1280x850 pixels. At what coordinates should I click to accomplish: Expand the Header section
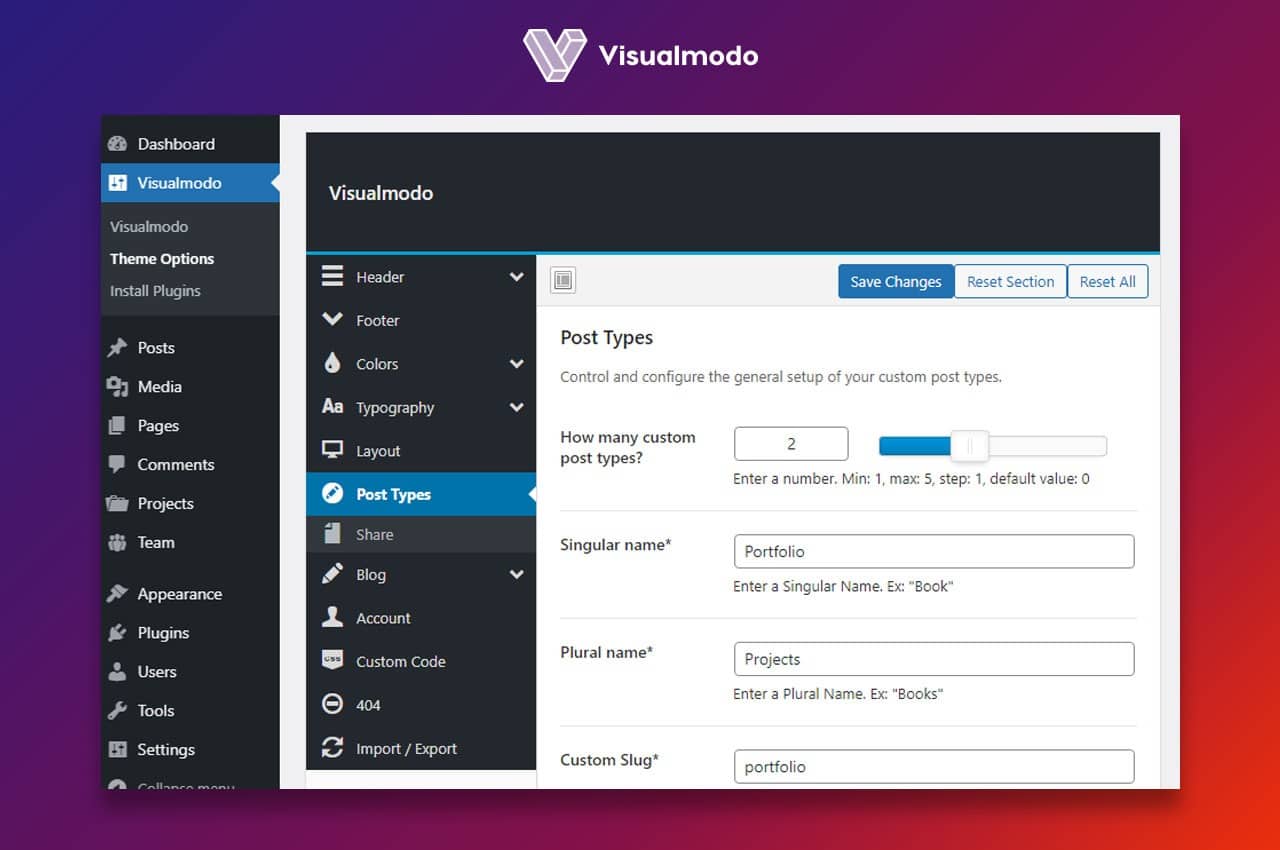coord(517,277)
